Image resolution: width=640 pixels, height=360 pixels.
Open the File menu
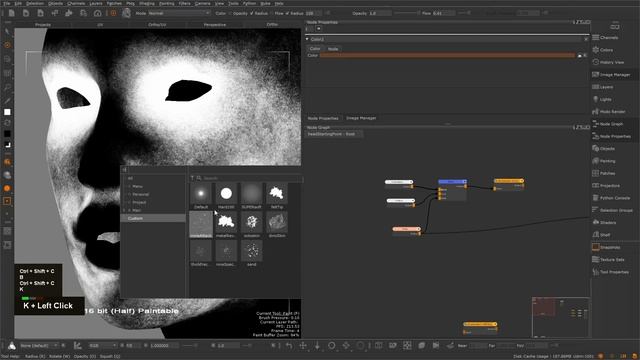[x=7, y=3]
